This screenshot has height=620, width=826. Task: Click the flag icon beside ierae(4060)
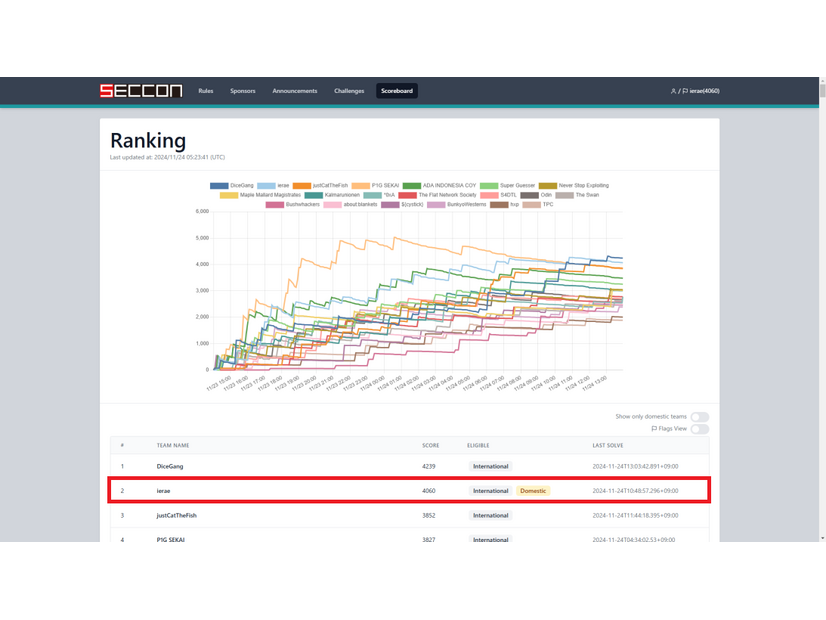(685, 91)
